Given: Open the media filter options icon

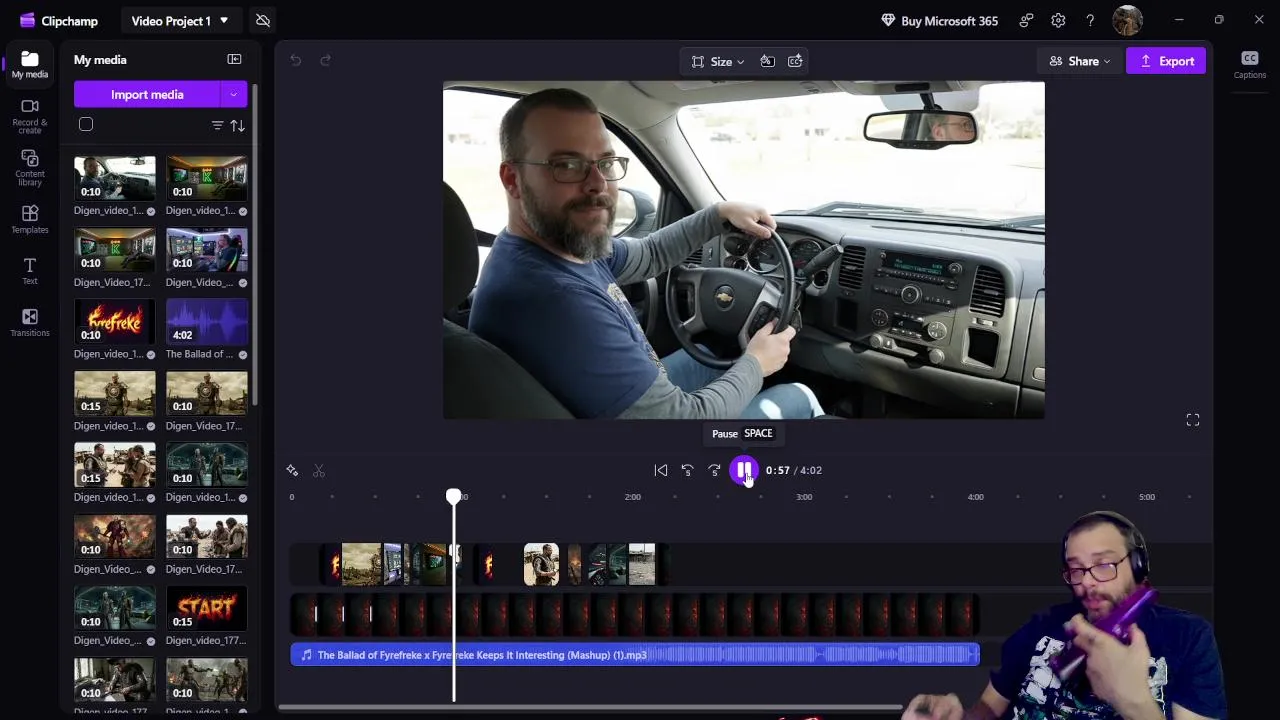Looking at the screenshot, I should tap(217, 125).
